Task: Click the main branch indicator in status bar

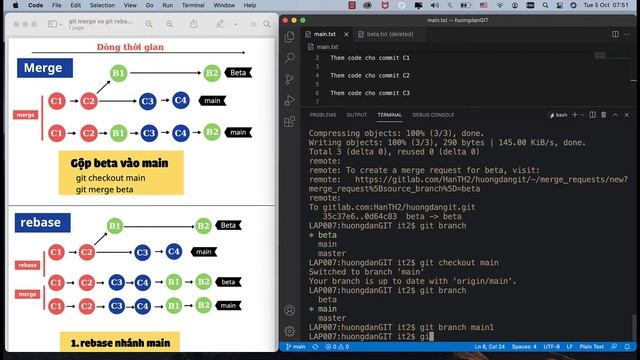Action: pos(296,347)
